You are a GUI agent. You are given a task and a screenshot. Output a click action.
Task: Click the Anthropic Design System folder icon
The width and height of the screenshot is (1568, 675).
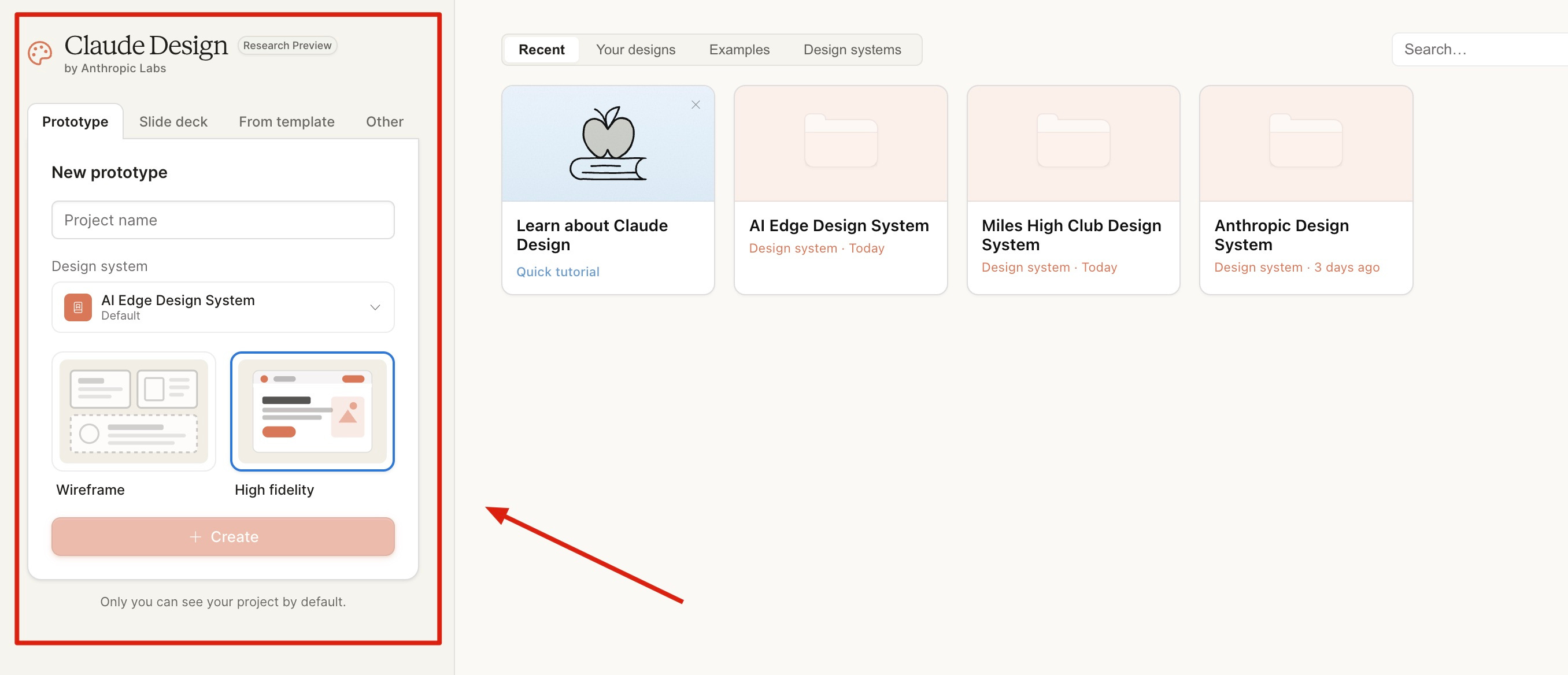click(x=1305, y=140)
